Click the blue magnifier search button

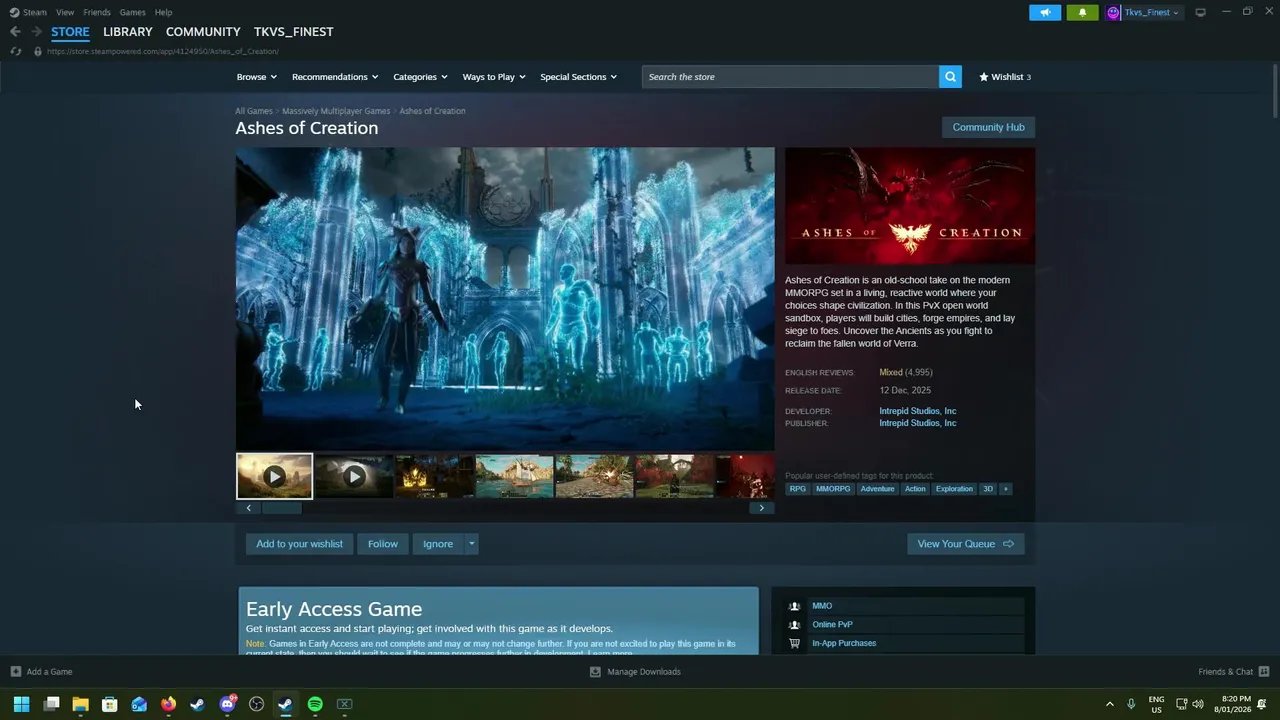(x=950, y=77)
